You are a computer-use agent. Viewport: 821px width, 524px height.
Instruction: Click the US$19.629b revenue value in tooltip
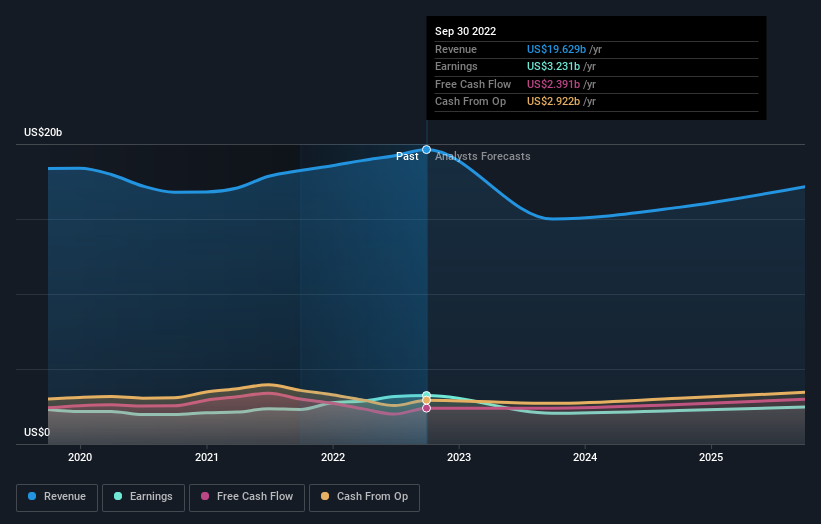(x=556, y=49)
